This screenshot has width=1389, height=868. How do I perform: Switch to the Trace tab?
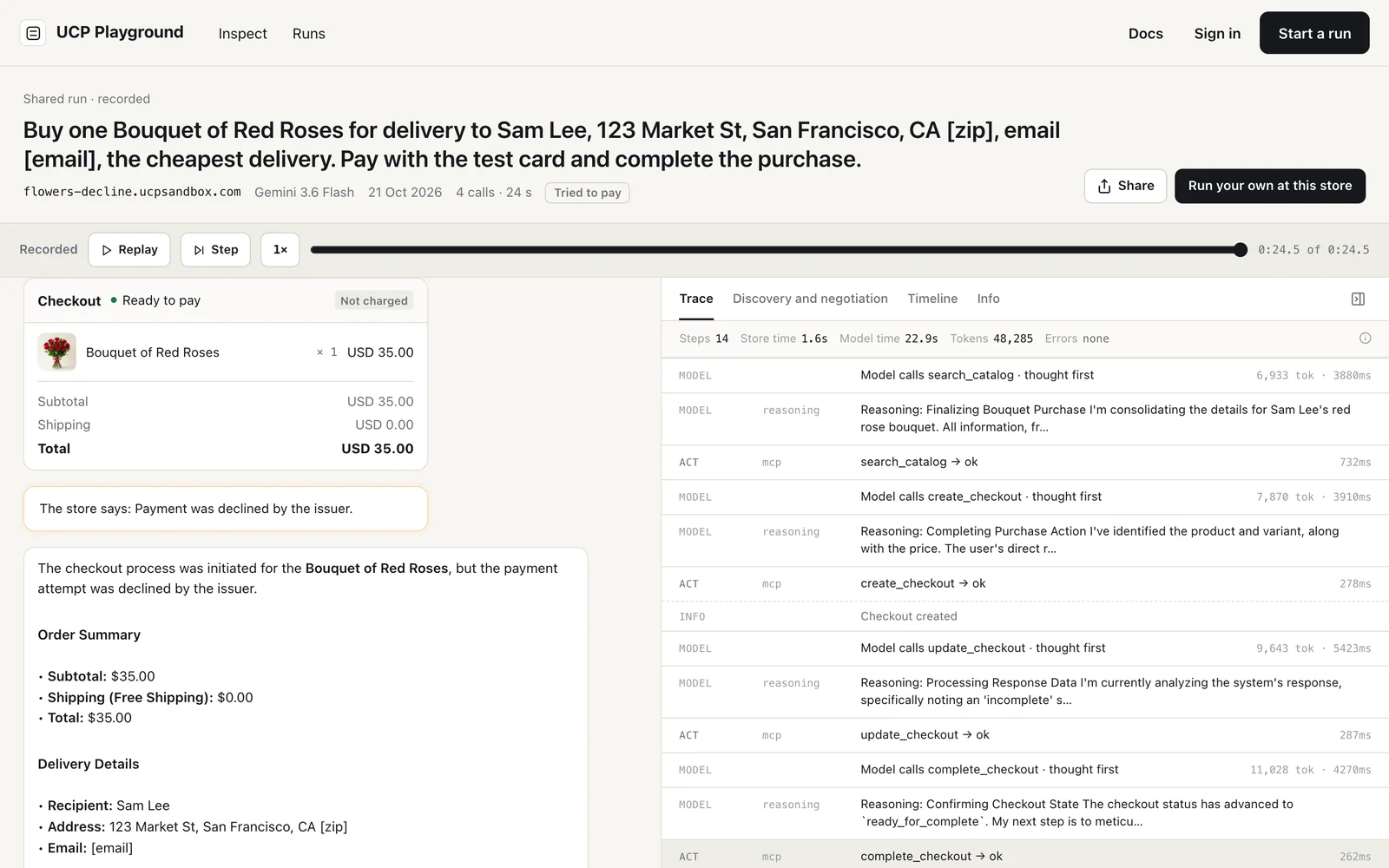[696, 299]
